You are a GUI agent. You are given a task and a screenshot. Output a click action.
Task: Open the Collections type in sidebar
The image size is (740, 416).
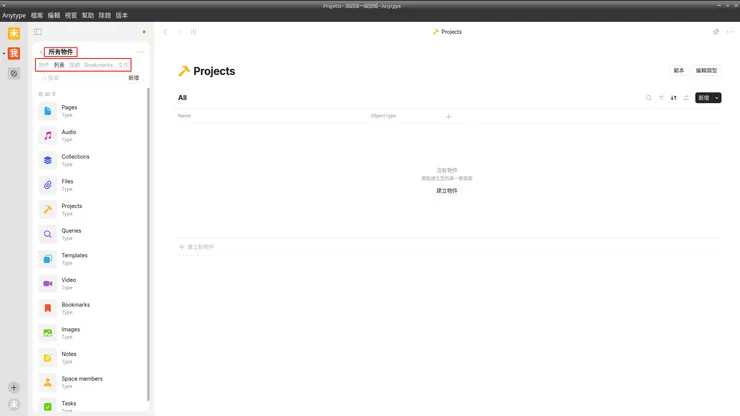(92, 160)
